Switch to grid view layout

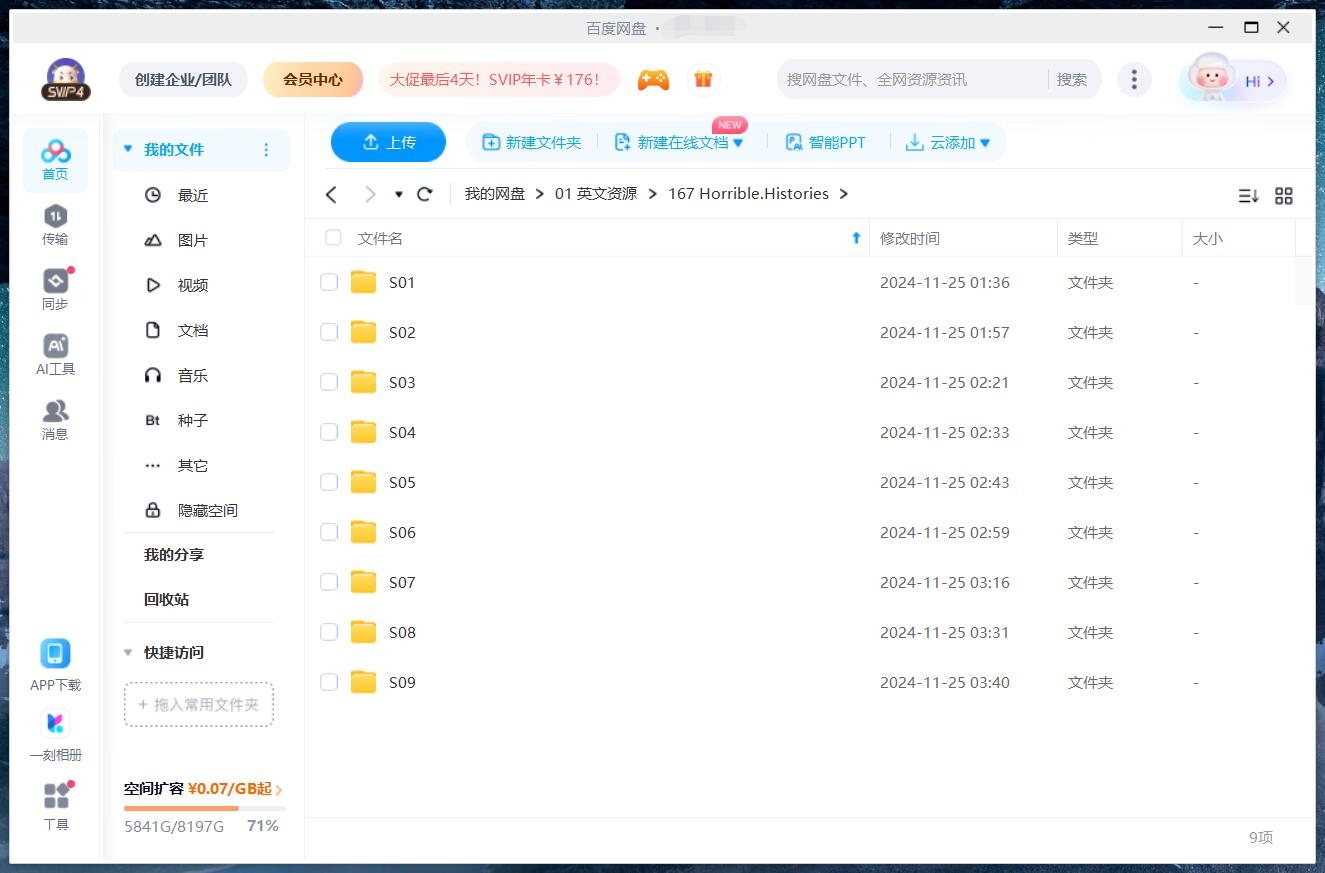(x=1284, y=196)
